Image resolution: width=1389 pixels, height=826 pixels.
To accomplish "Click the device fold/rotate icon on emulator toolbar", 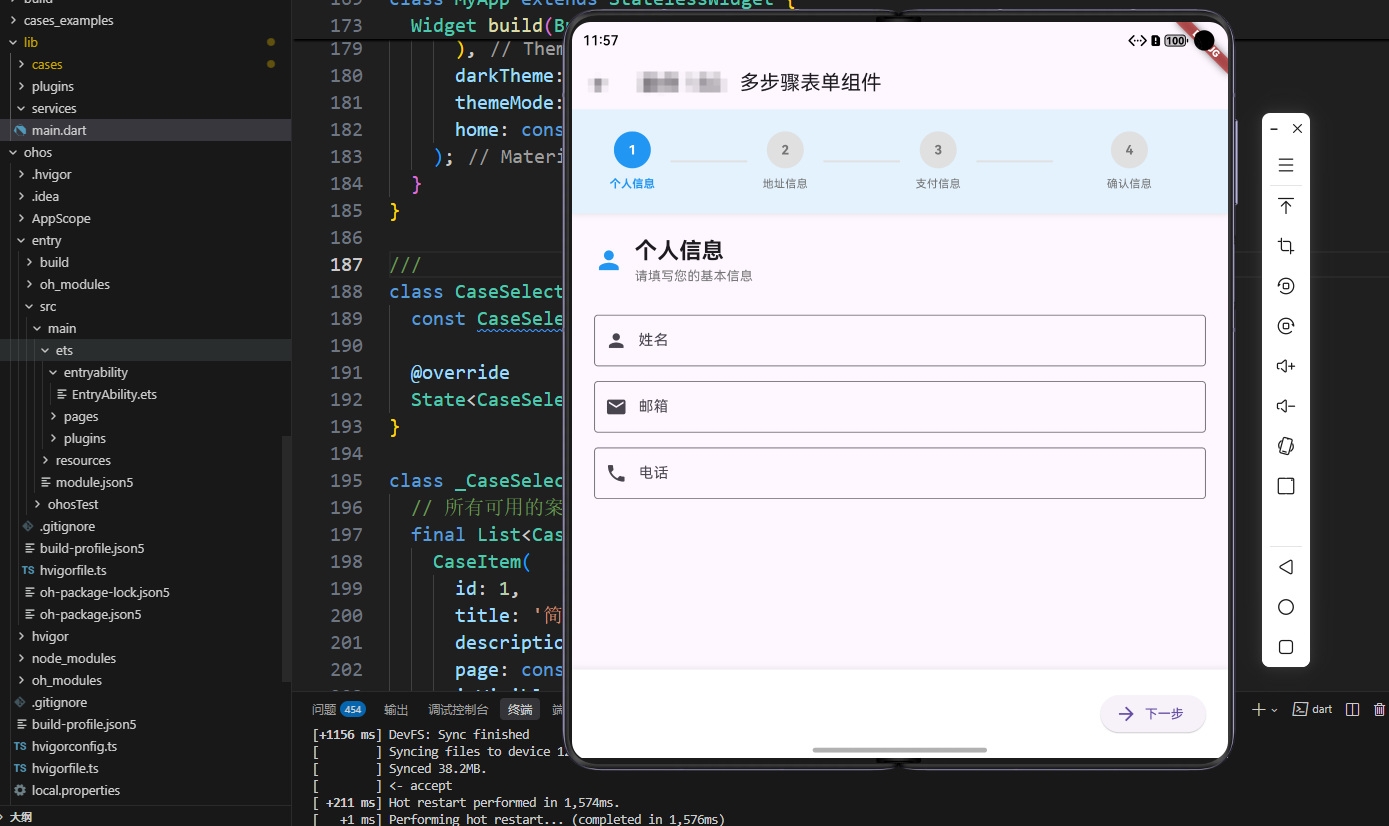I will point(1286,446).
